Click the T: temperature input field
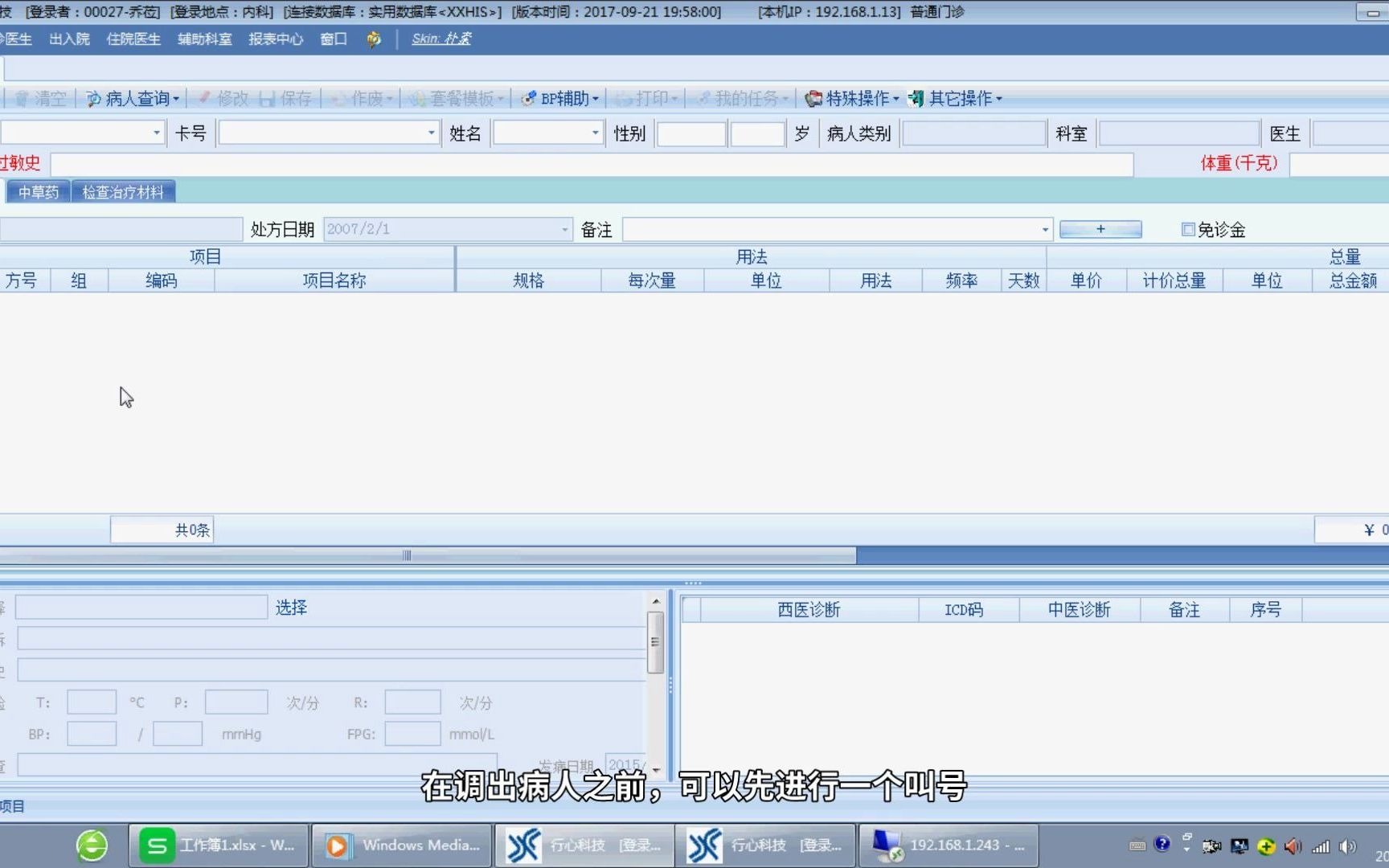Image resolution: width=1389 pixels, height=868 pixels. 92,702
